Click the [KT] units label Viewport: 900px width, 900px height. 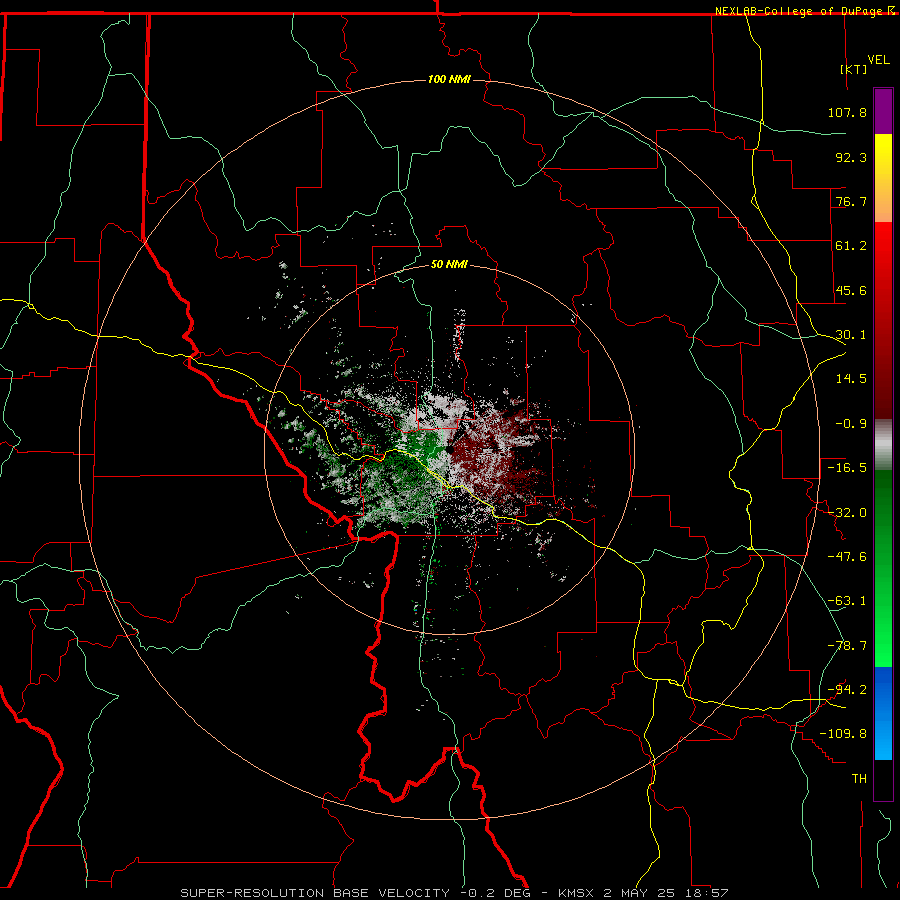click(854, 69)
